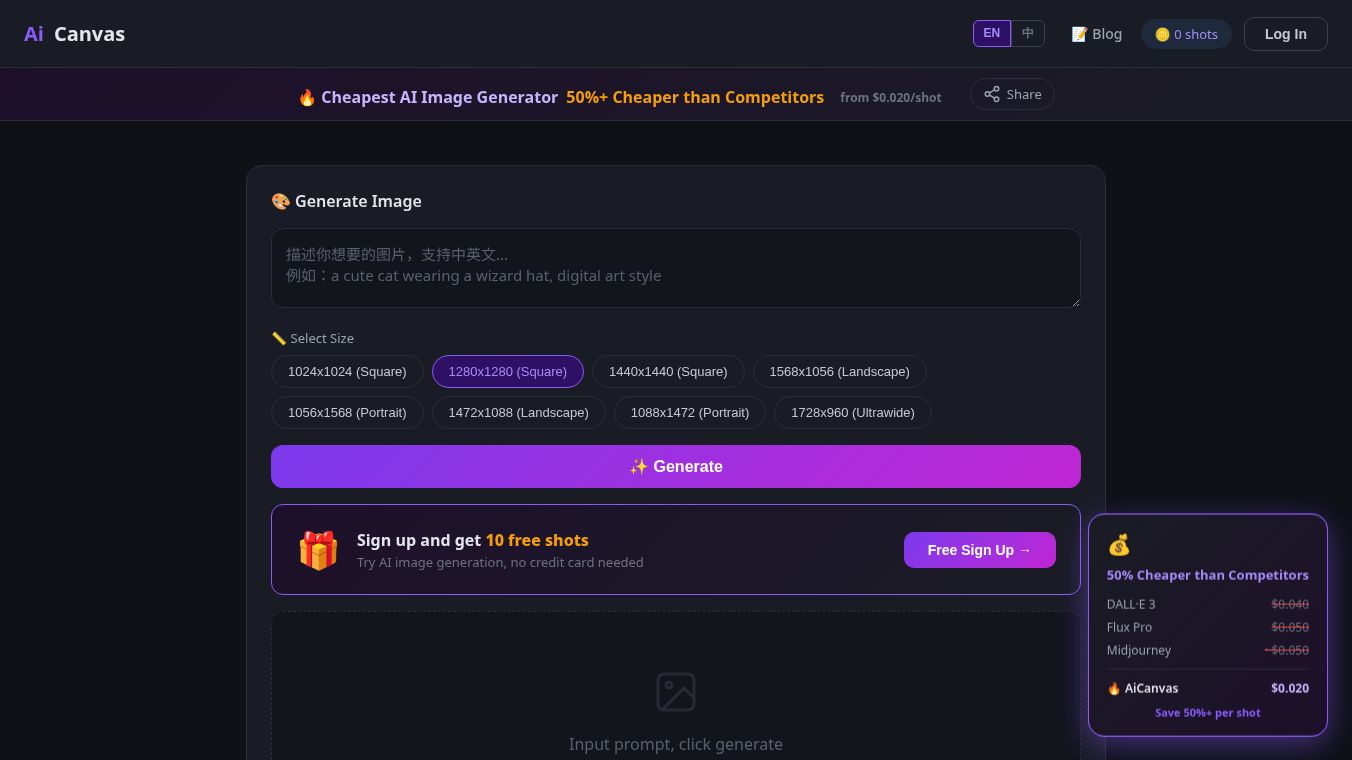Open the Blog page link
The width and height of the screenshot is (1352, 760).
(x=1096, y=34)
